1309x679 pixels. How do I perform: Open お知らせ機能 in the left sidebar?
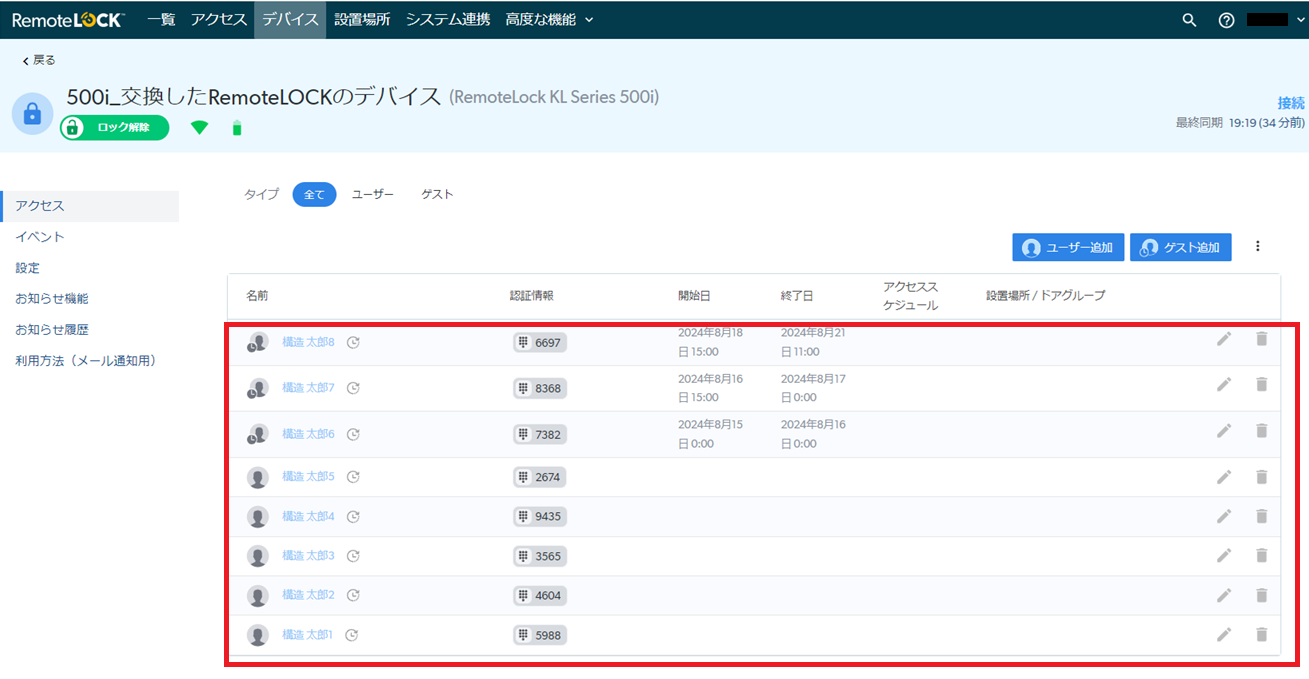[x=52, y=299]
